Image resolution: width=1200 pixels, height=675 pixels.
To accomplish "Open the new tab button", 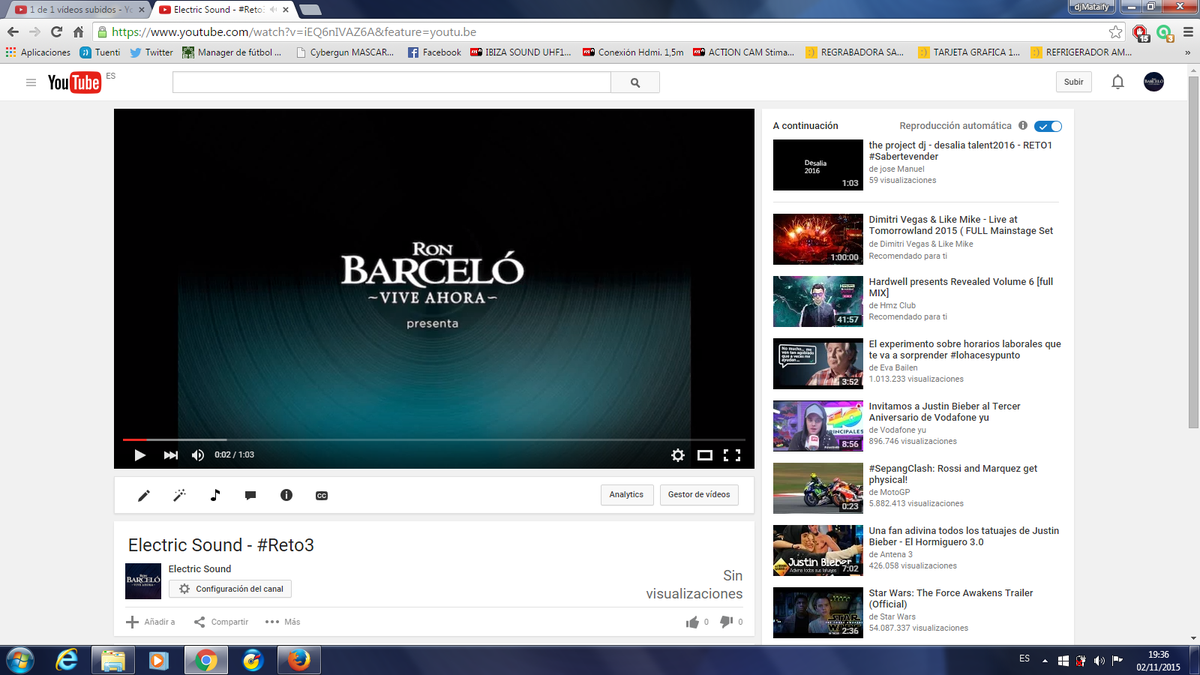I will click(x=310, y=9).
